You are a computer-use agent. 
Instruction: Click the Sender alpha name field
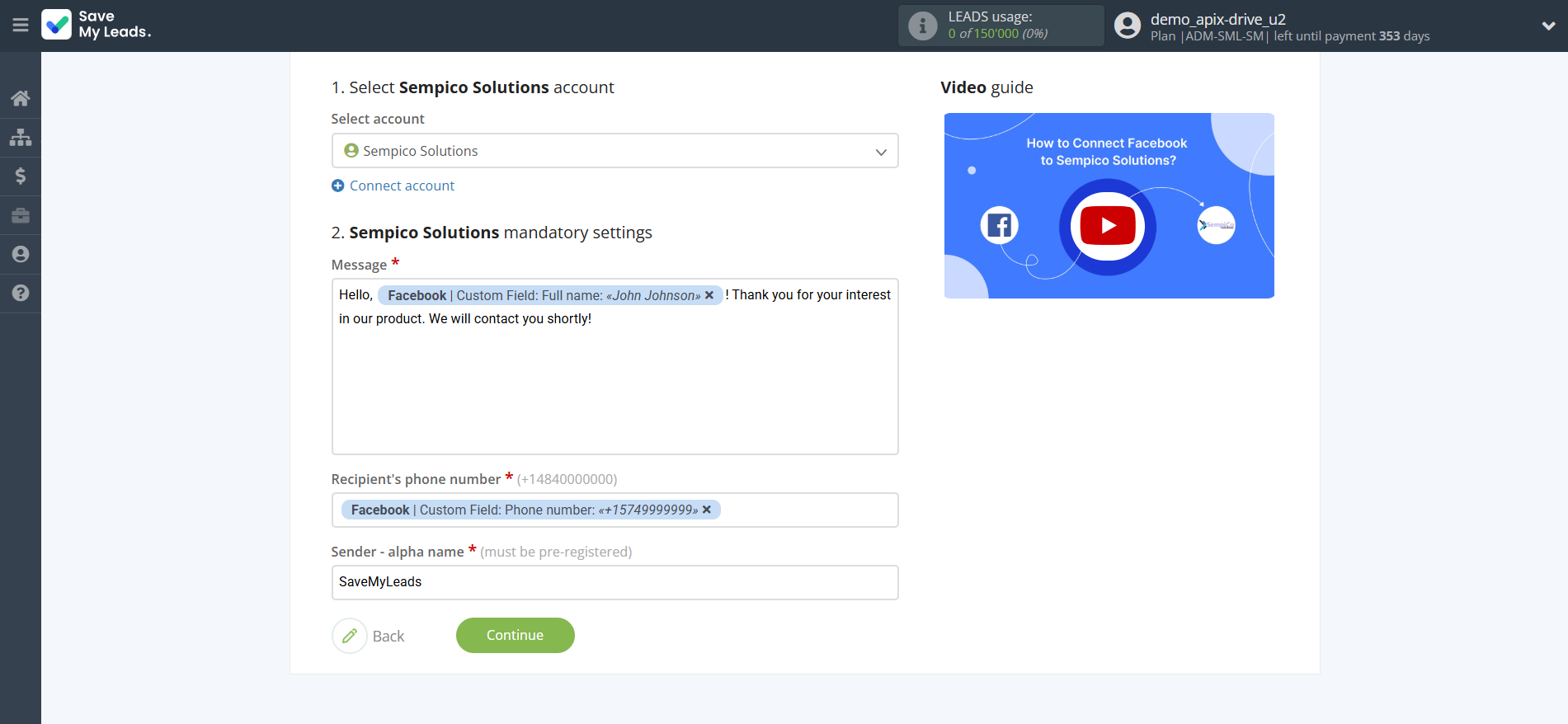point(614,582)
